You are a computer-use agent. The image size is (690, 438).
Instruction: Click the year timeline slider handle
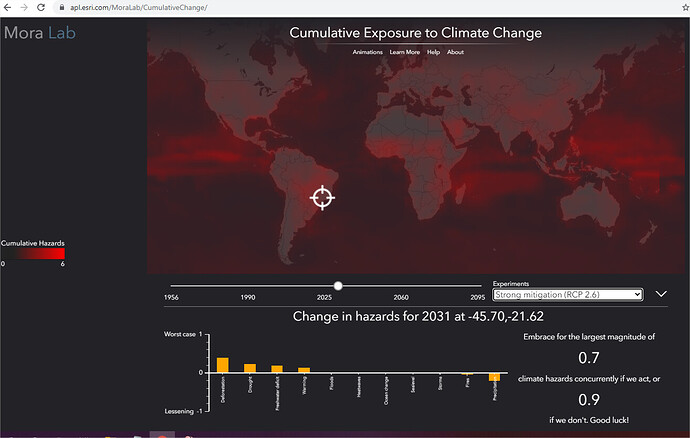pyautogui.click(x=338, y=286)
